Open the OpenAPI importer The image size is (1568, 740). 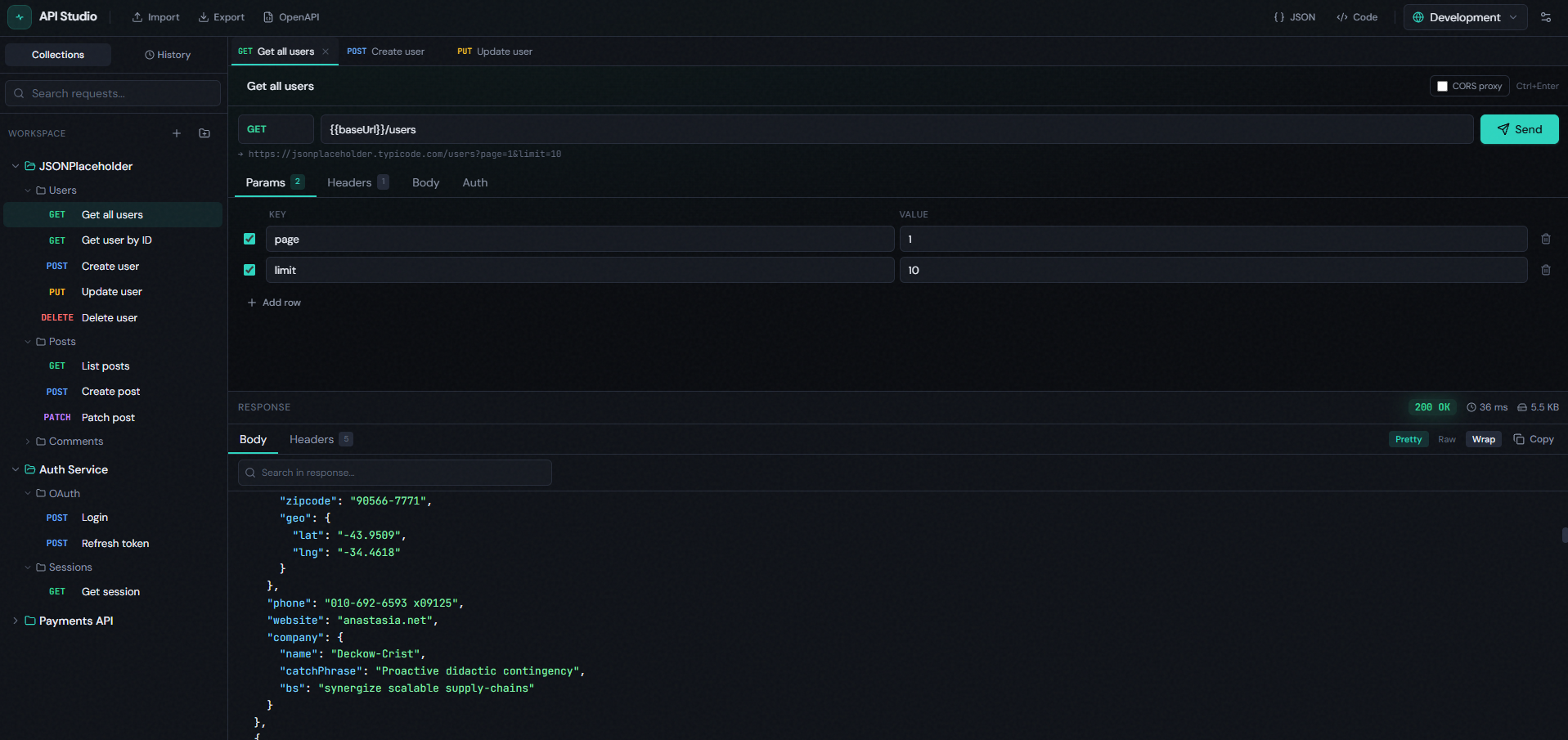pos(291,17)
